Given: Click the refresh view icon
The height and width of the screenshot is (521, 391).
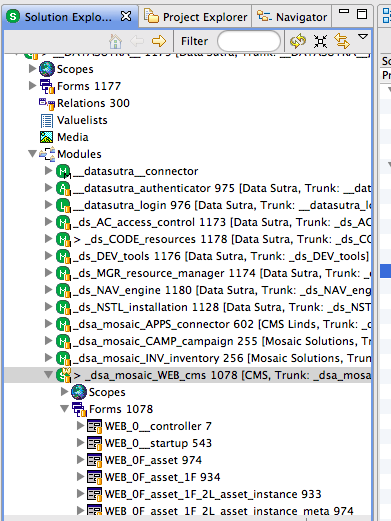Looking at the screenshot, I should pyautogui.click(x=298, y=41).
